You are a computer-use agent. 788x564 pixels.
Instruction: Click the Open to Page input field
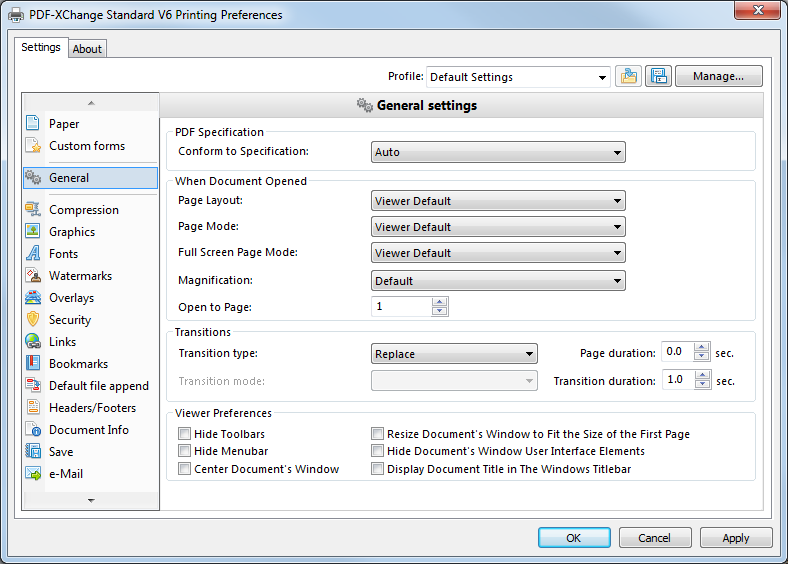pos(402,306)
